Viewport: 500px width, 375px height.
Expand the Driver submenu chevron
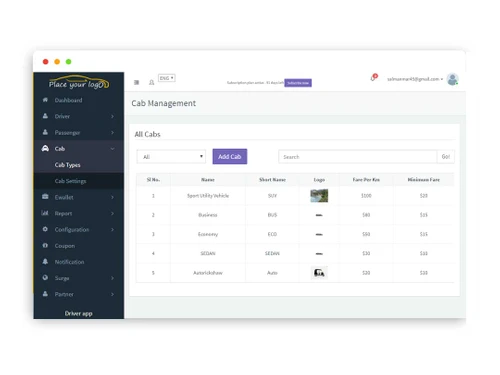click(x=112, y=116)
